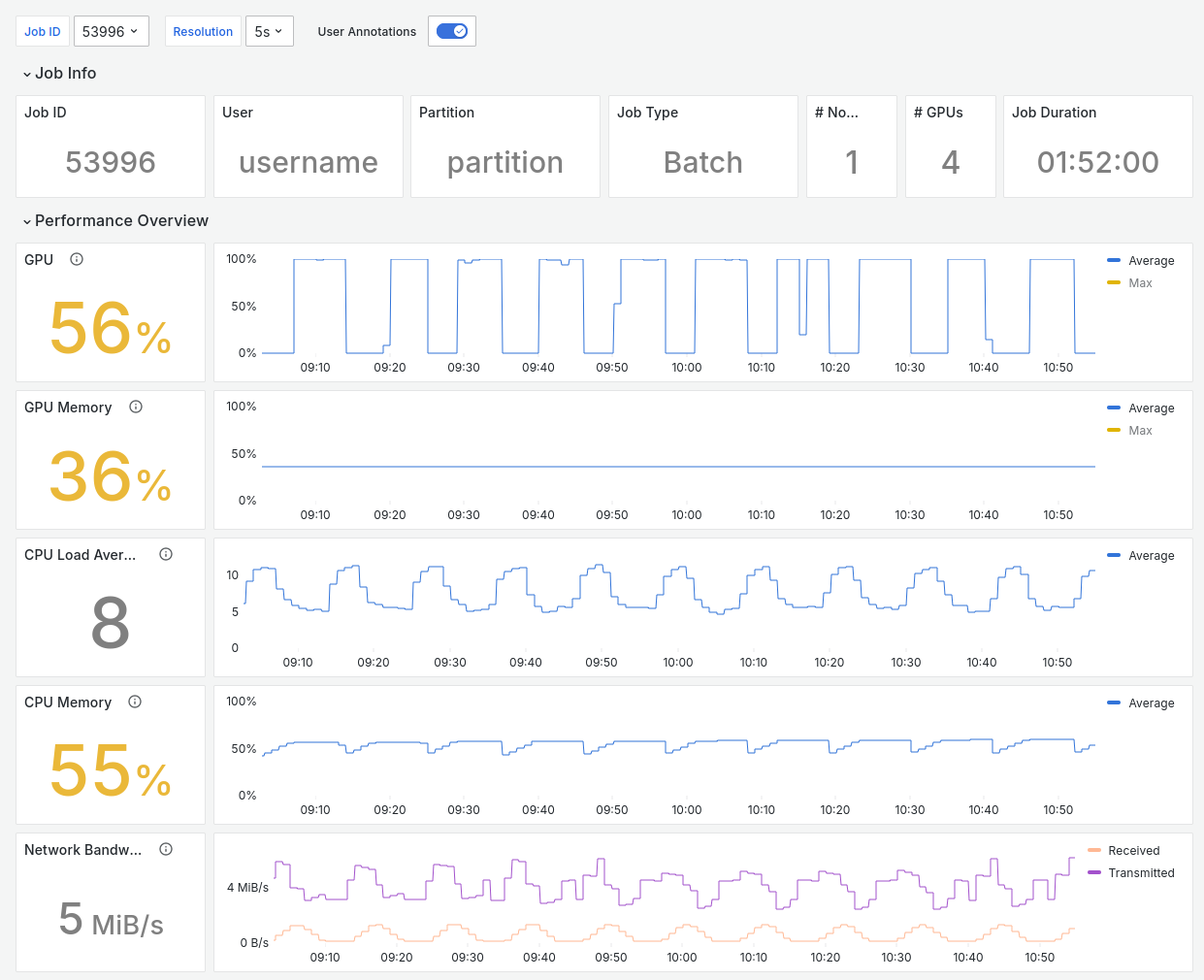Image resolution: width=1204 pixels, height=980 pixels.
Task: Click the 36% GPU memory value
Action: click(x=111, y=475)
